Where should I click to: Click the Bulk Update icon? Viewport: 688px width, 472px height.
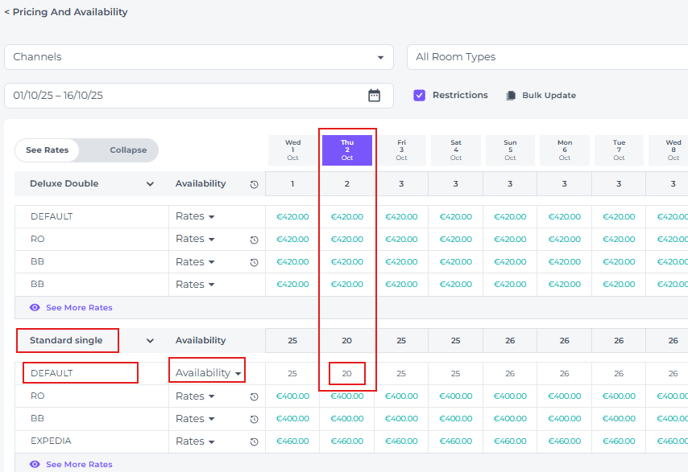(x=510, y=96)
